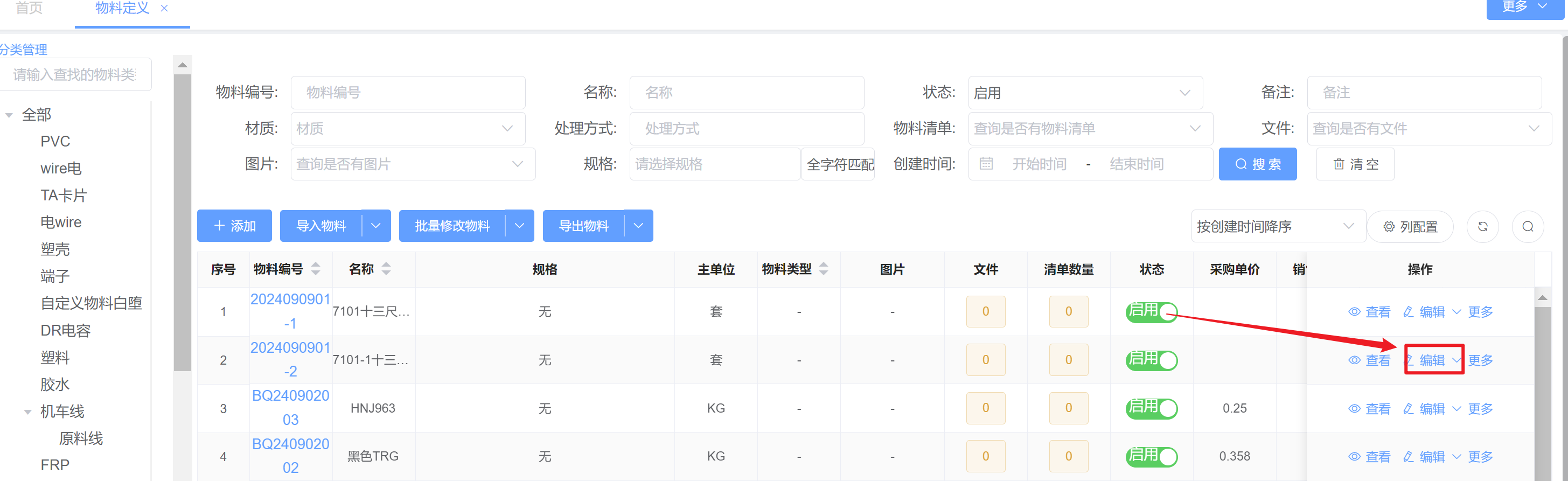Image resolution: width=1568 pixels, height=481 pixels.
Task: Click 物料编号 input field
Action: 408,93
